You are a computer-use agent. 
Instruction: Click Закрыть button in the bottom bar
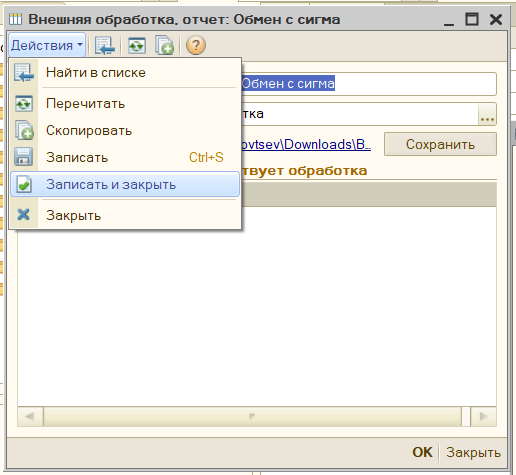click(473, 452)
